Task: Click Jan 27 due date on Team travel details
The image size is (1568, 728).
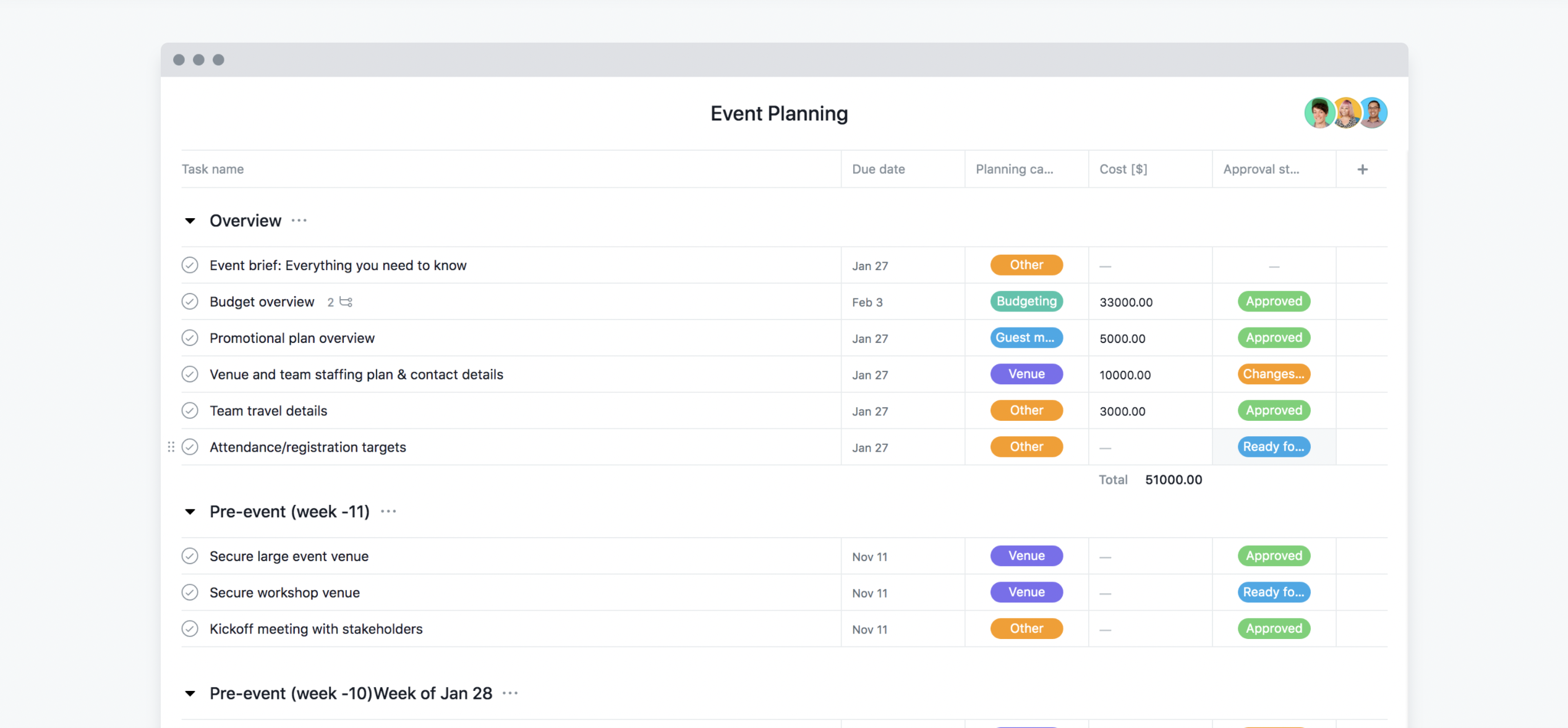Action: pos(869,411)
